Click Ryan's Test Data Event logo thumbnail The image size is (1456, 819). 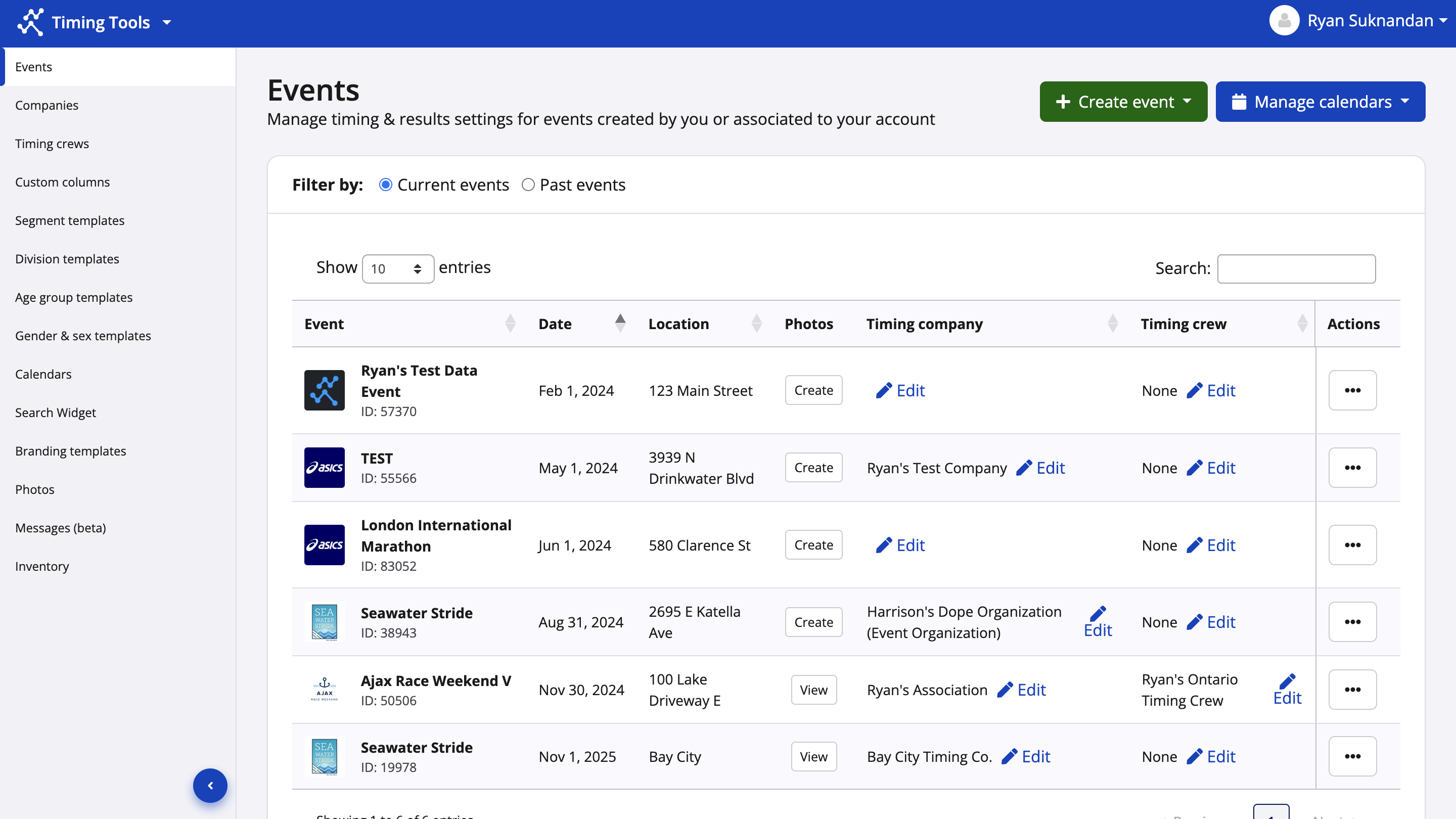[325, 390]
